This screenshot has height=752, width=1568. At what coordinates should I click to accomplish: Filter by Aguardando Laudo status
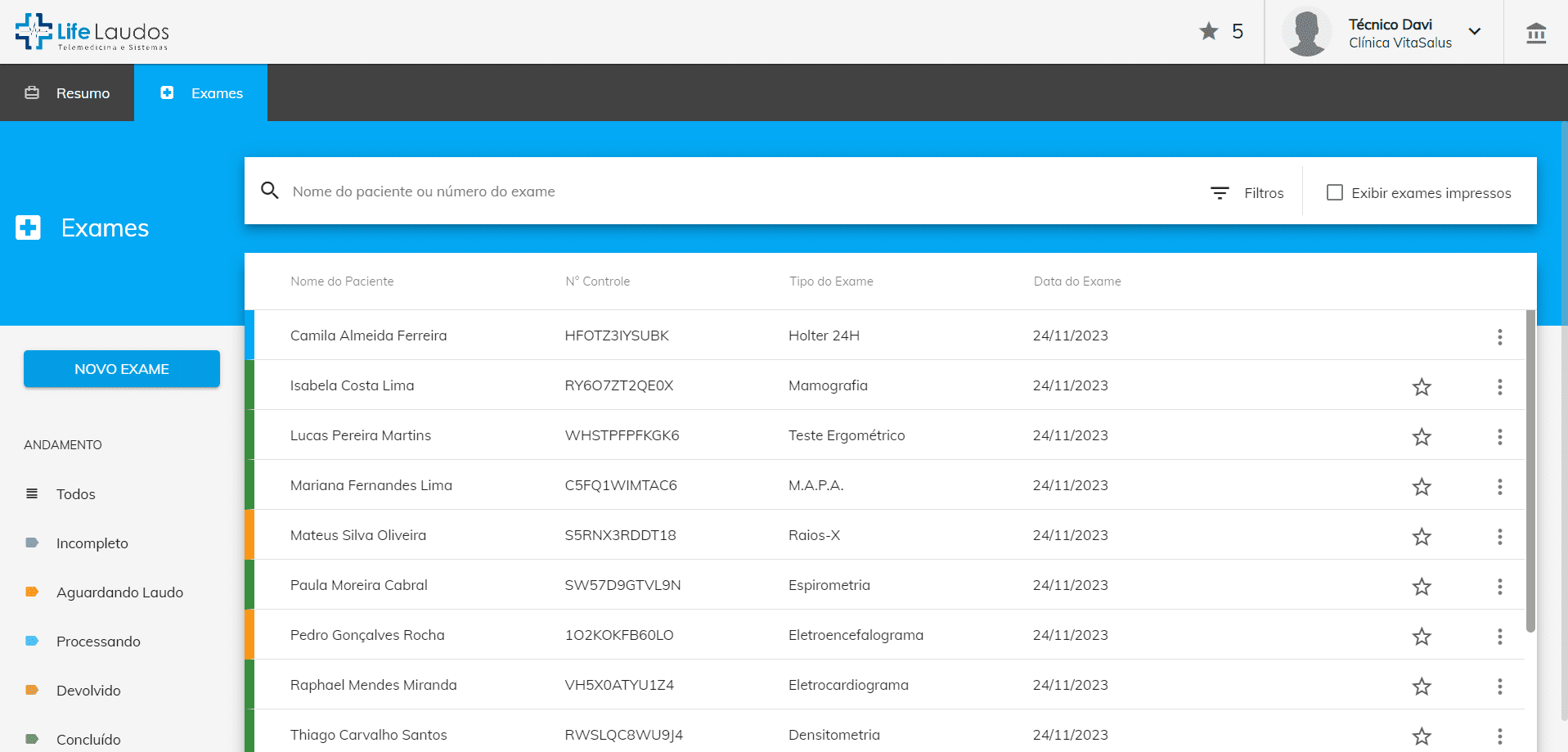point(119,592)
